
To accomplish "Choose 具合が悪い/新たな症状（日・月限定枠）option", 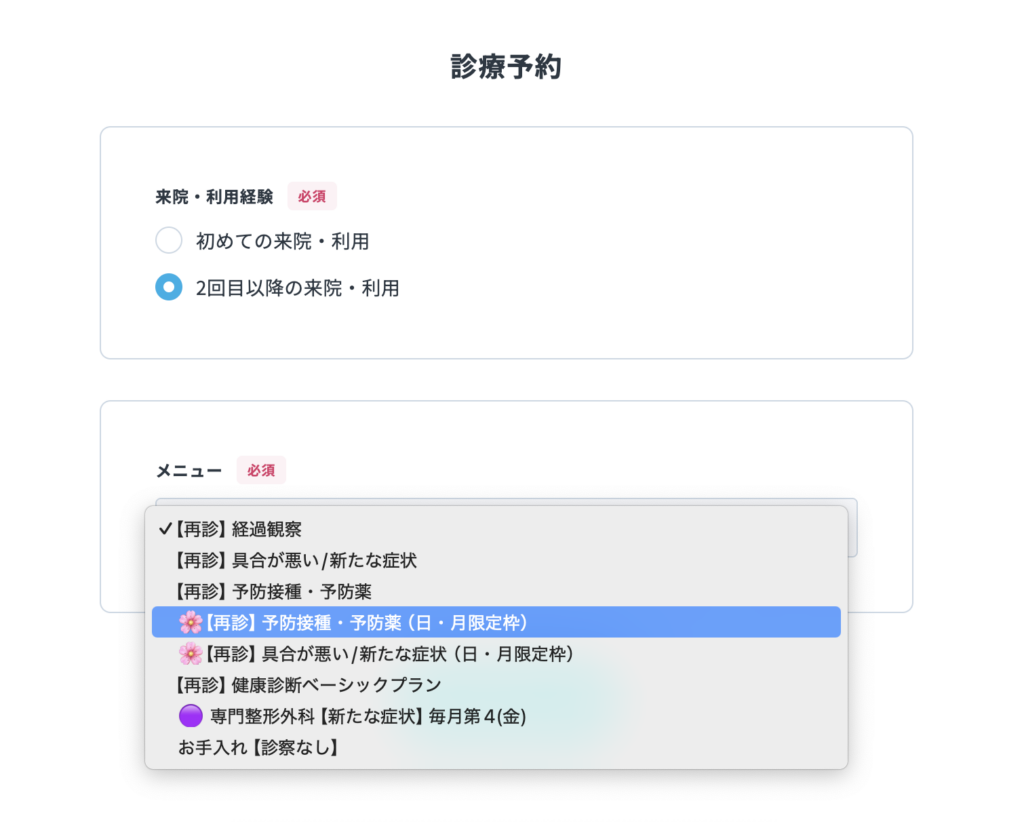I will tap(390, 653).
